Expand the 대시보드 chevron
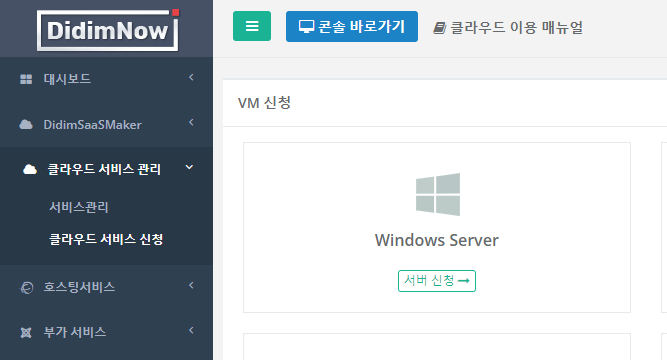Image resolution: width=667 pixels, height=360 pixels. click(191, 77)
